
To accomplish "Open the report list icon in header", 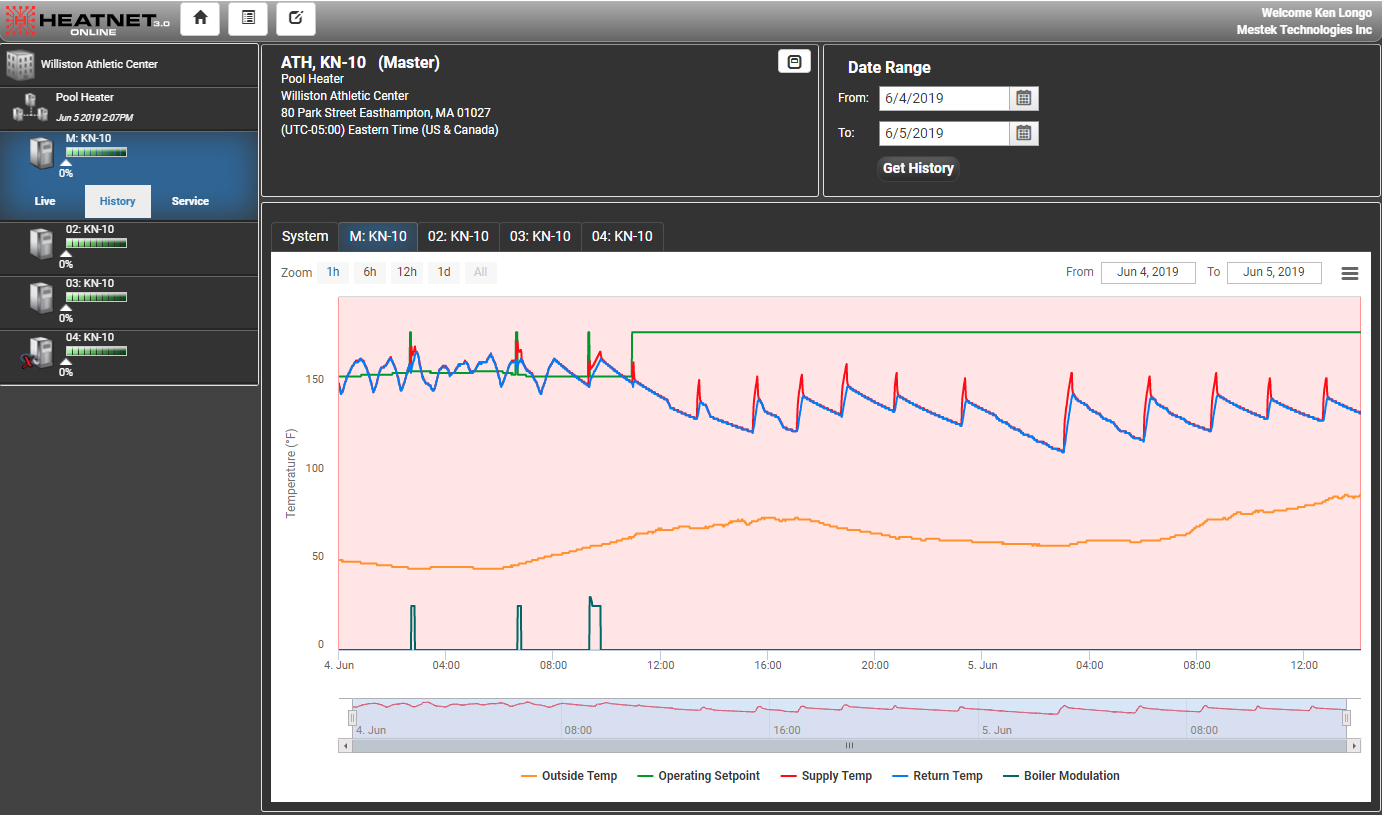I will tap(248, 18).
